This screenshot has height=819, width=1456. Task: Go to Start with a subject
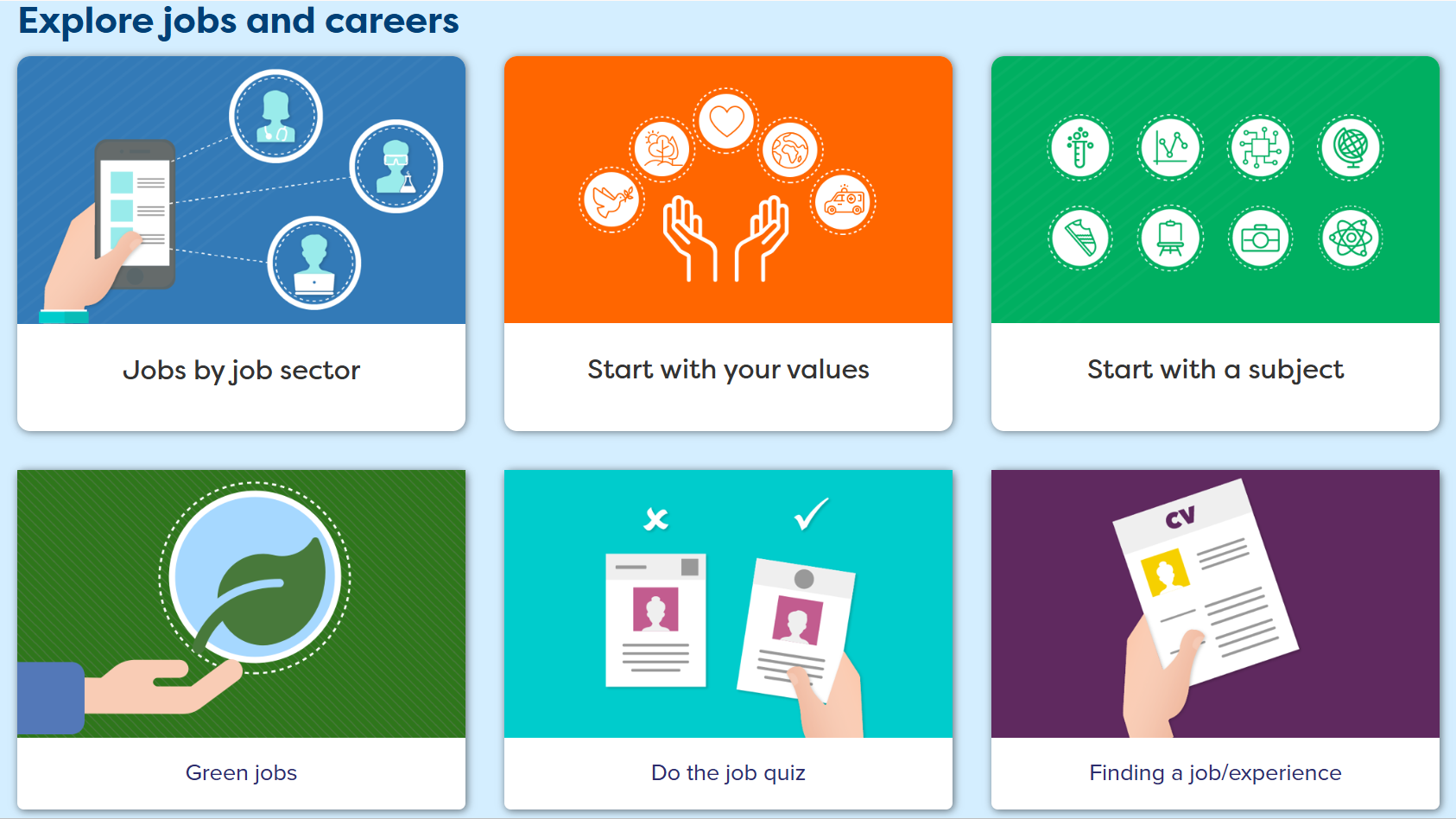point(1215,370)
